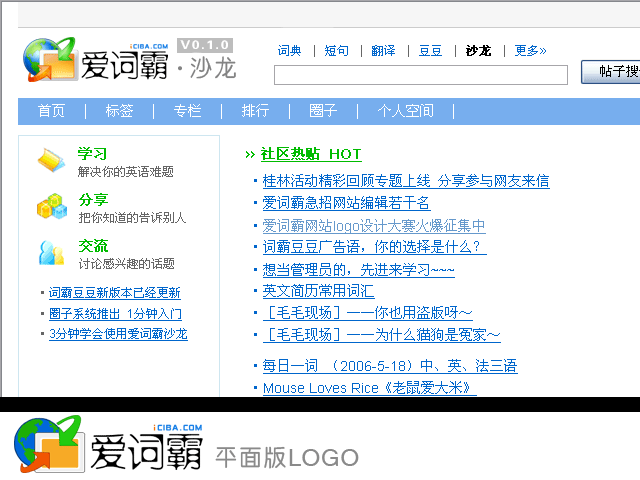Viewport: 640px width, 480px height.
Task: Open the 更多» link
Action: coord(530,51)
